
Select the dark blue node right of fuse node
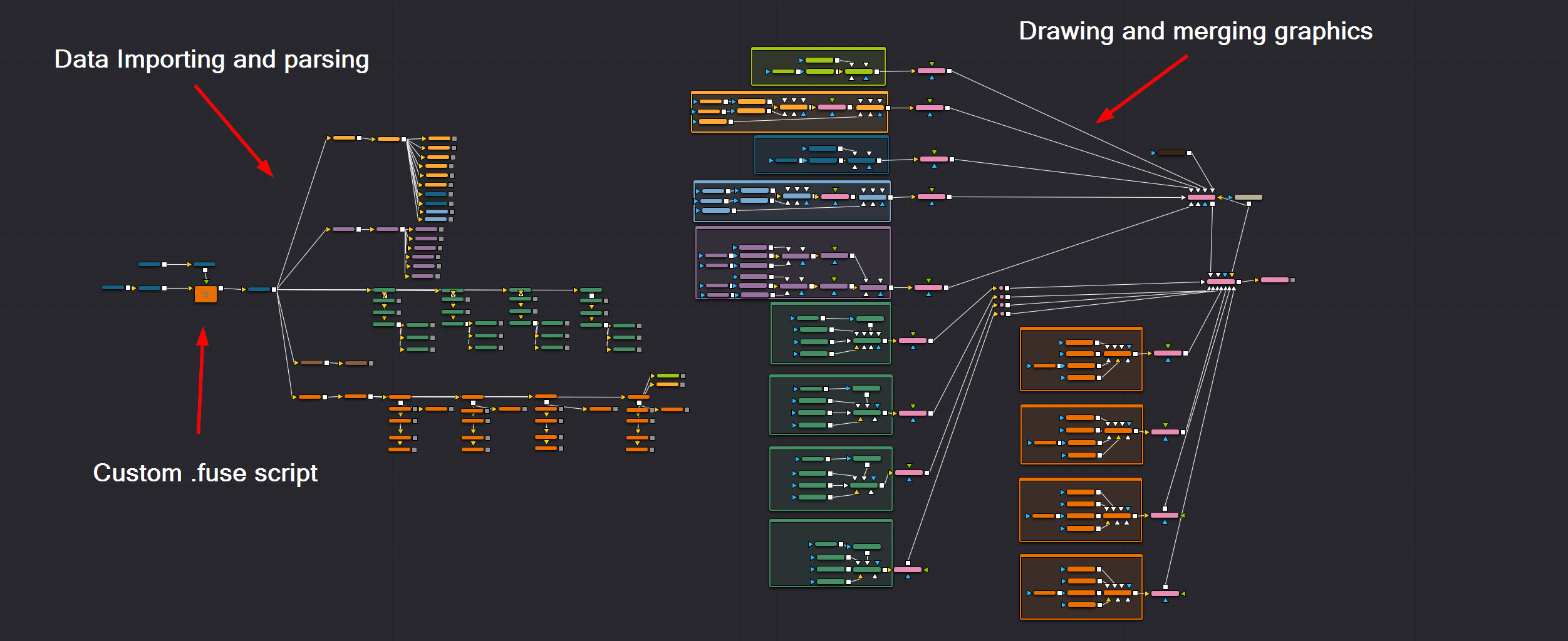click(x=258, y=289)
